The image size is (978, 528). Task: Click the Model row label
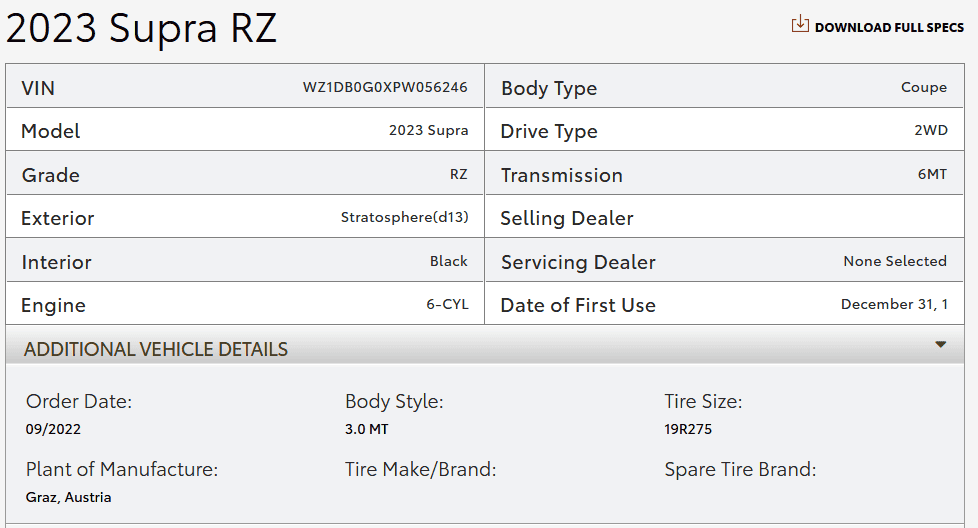(x=51, y=132)
